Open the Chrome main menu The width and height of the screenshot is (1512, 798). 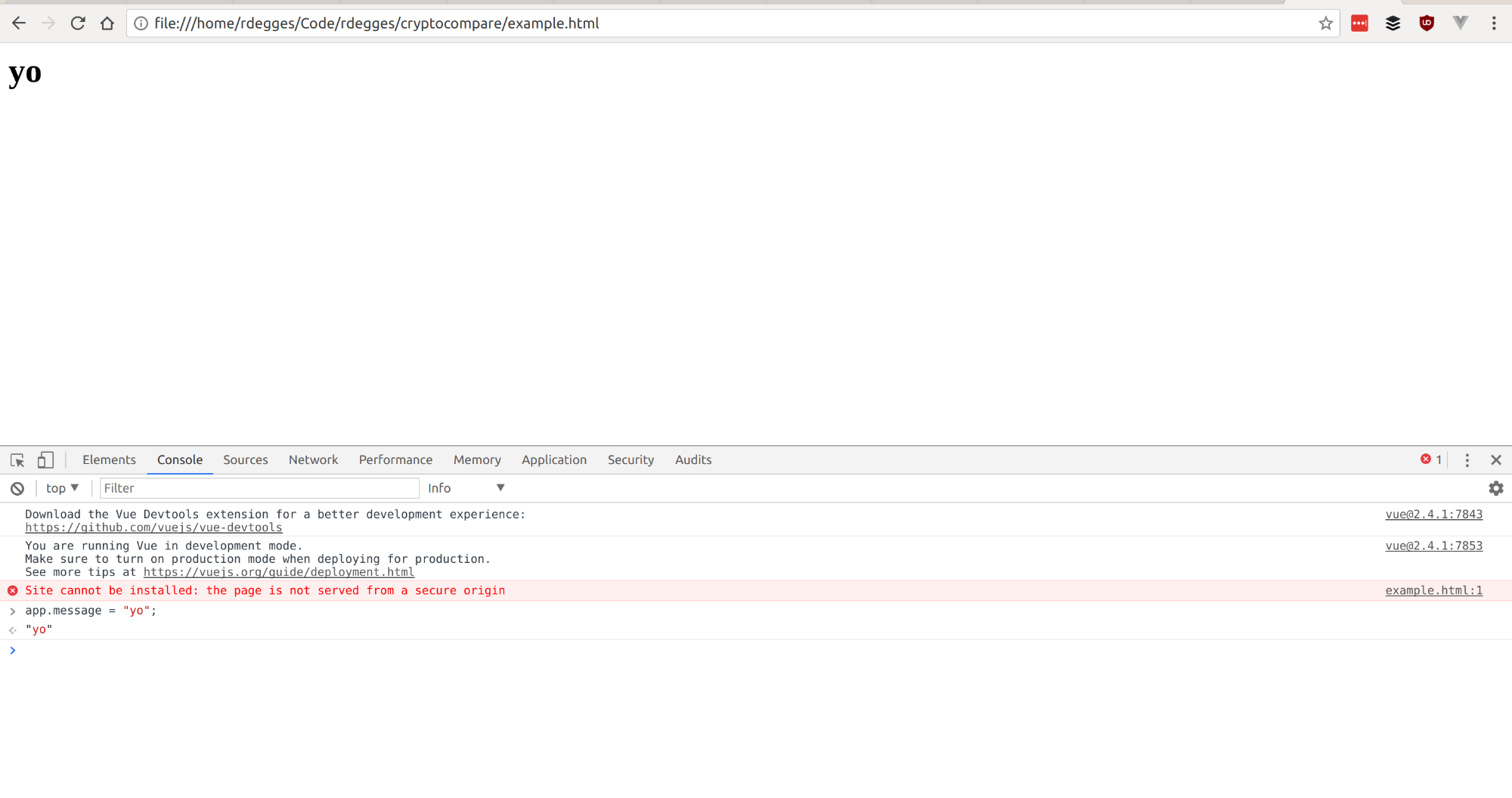pyautogui.click(x=1494, y=23)
